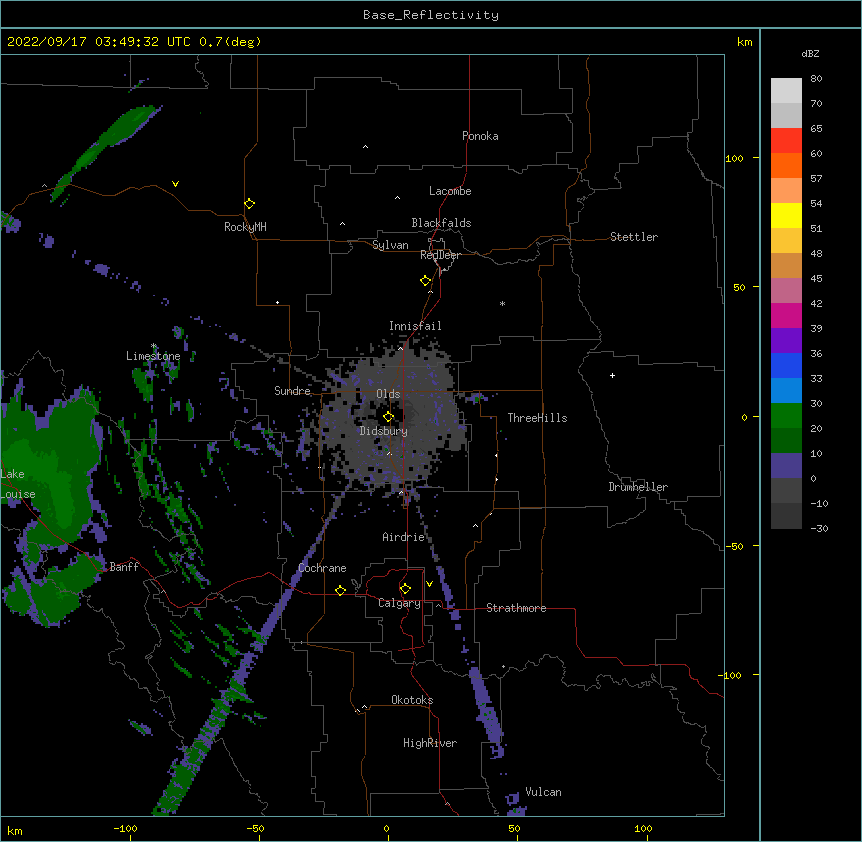The width and height of the screenshot is (862, 842).
Task: Select the blue 33-36 dBZ legend swatch
Action: pos(786,365)
